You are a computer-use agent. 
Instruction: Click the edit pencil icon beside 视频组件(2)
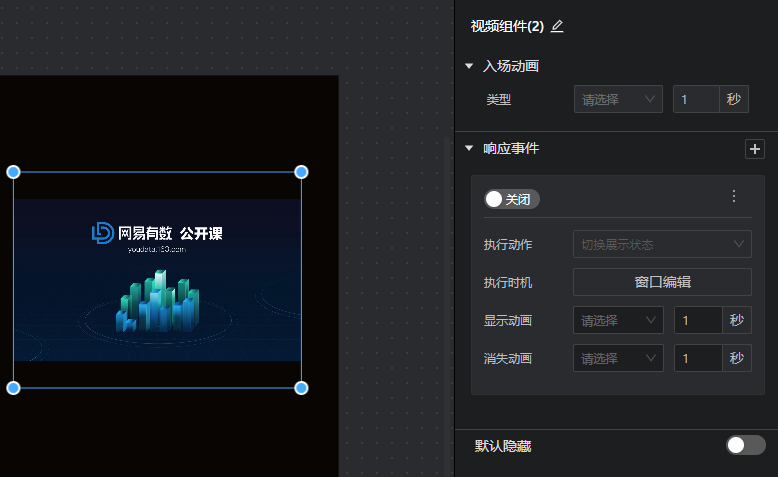(557, 26)
